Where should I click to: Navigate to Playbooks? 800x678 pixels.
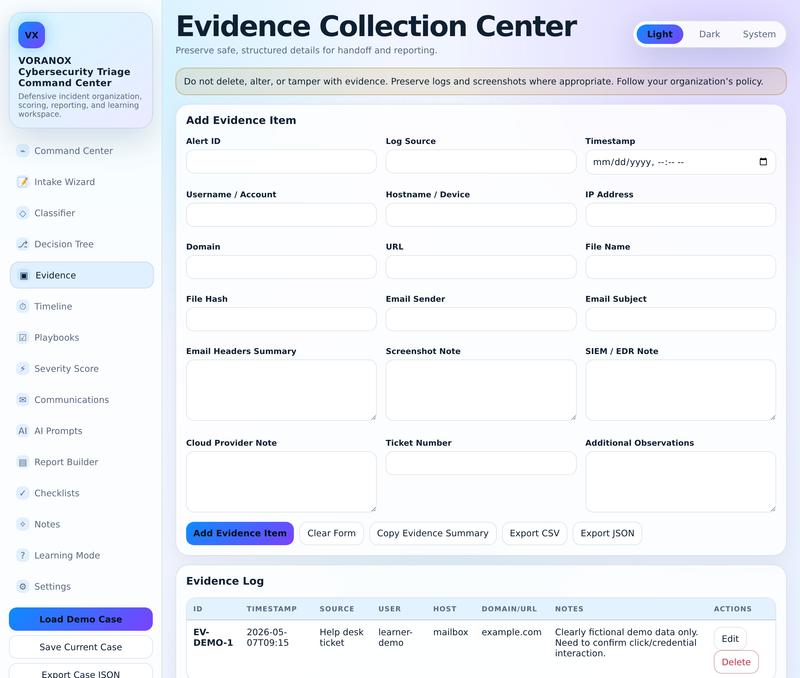click(x=82, y=338)
